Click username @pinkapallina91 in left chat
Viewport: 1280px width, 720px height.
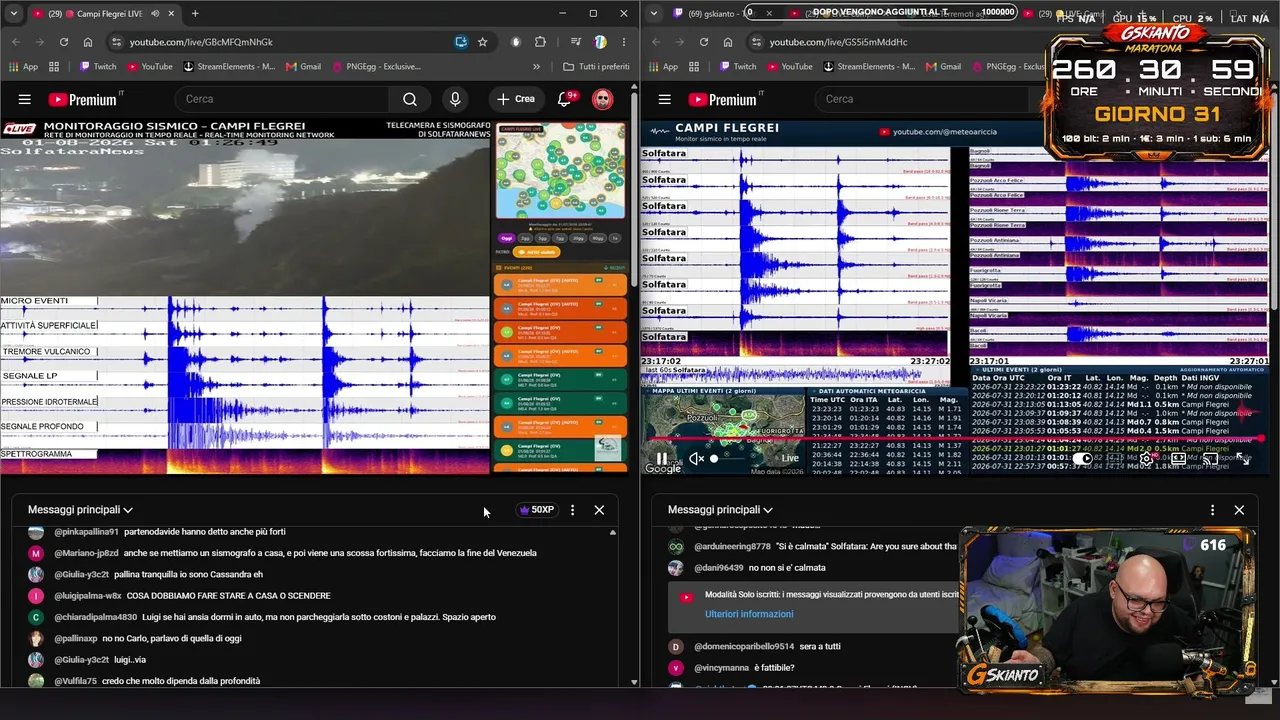coord(86,532)
